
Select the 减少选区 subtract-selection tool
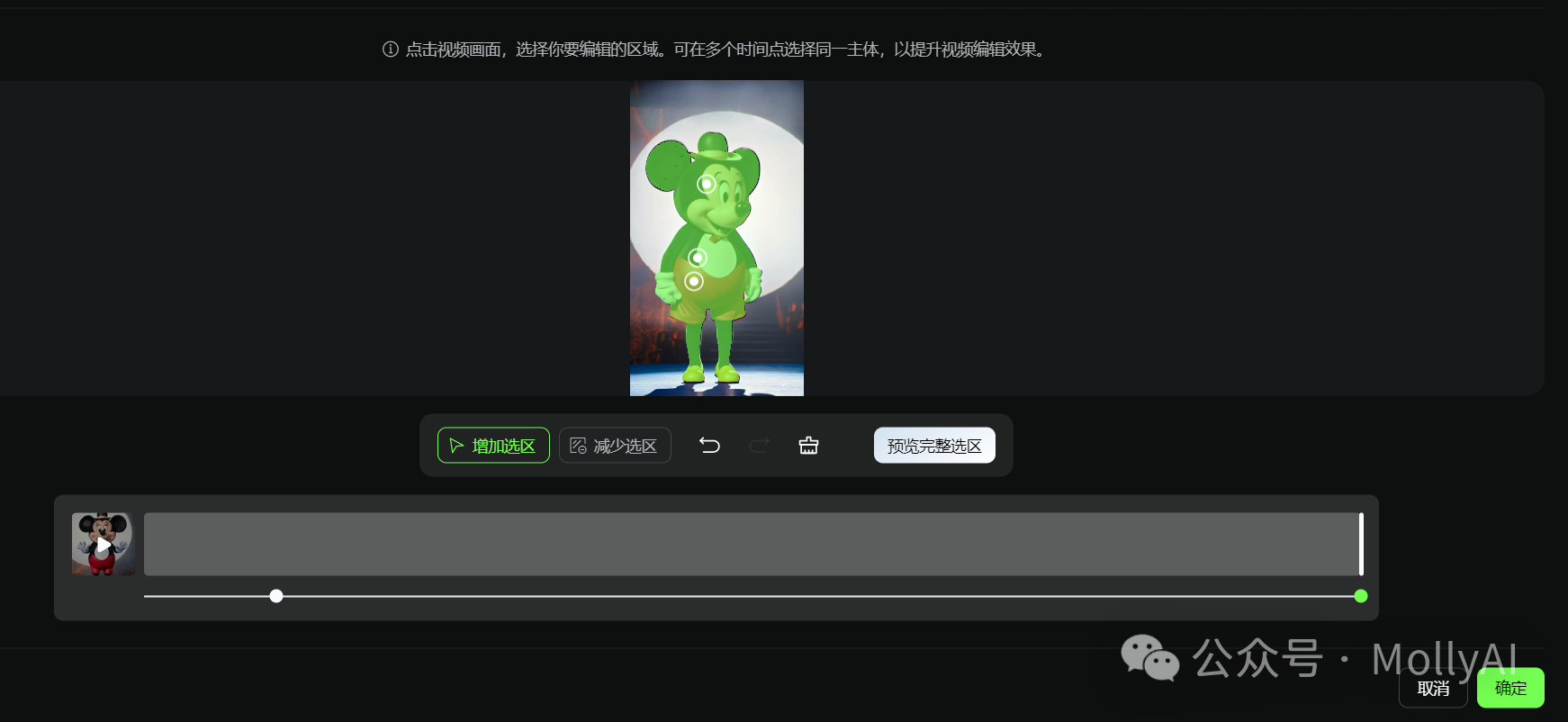click(615, 446)
